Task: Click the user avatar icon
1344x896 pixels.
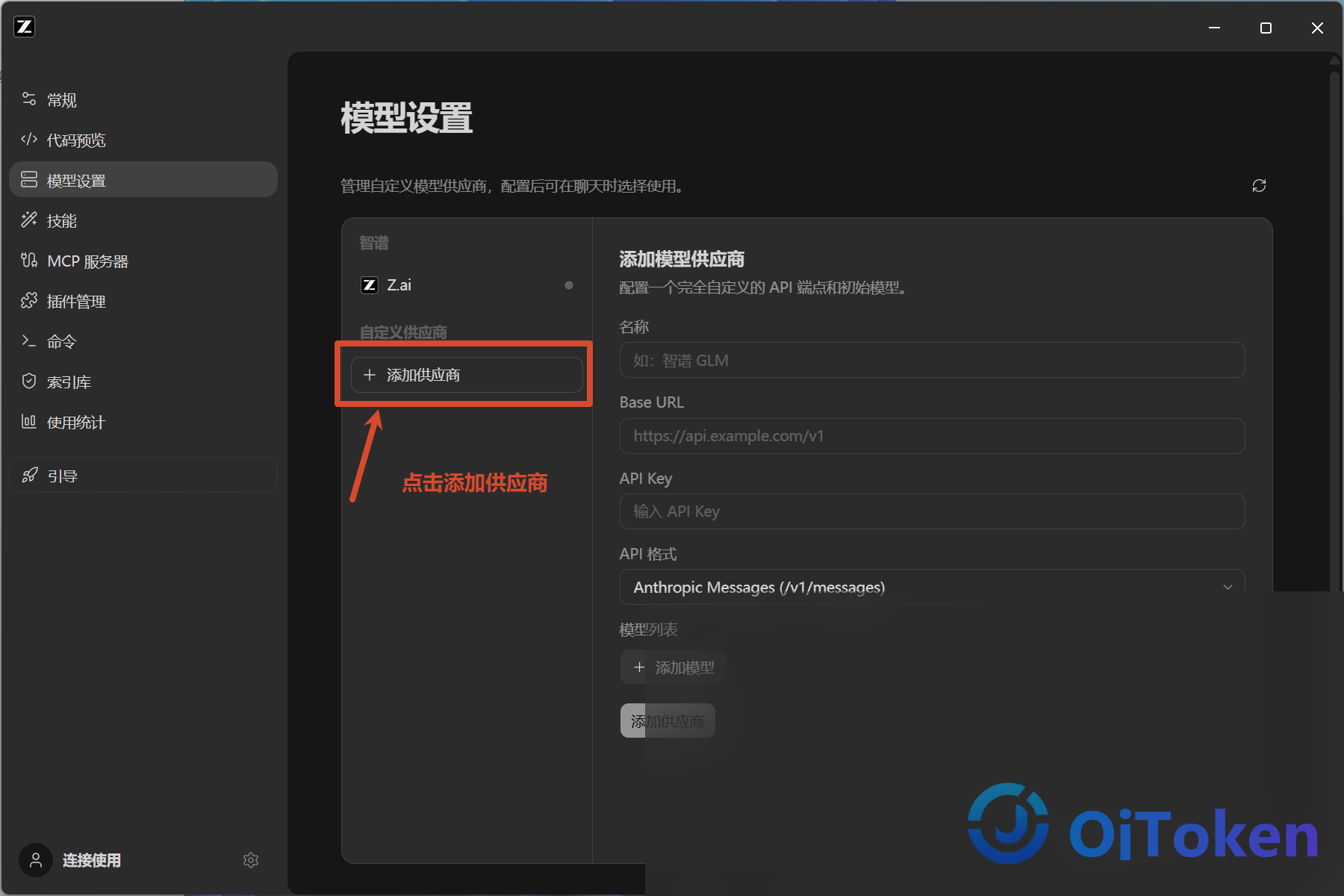Action: tap(36, 860)
